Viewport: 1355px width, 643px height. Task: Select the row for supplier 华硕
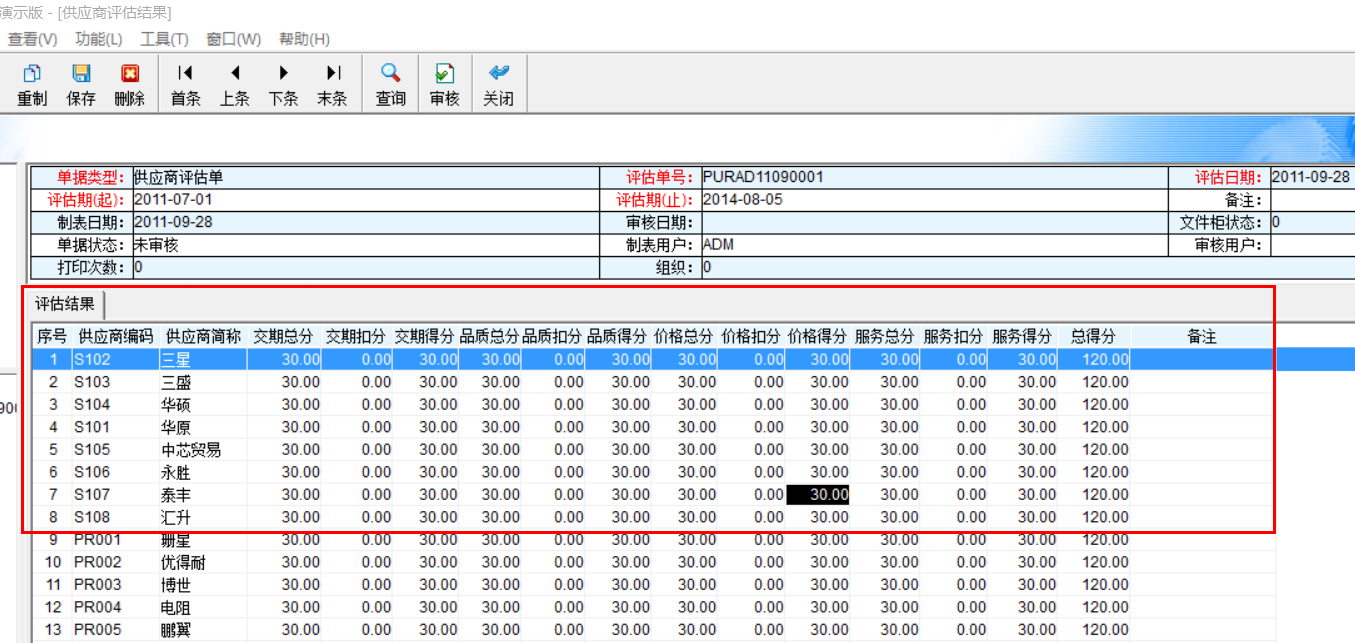pyautogui.click(x=177, y=405)
